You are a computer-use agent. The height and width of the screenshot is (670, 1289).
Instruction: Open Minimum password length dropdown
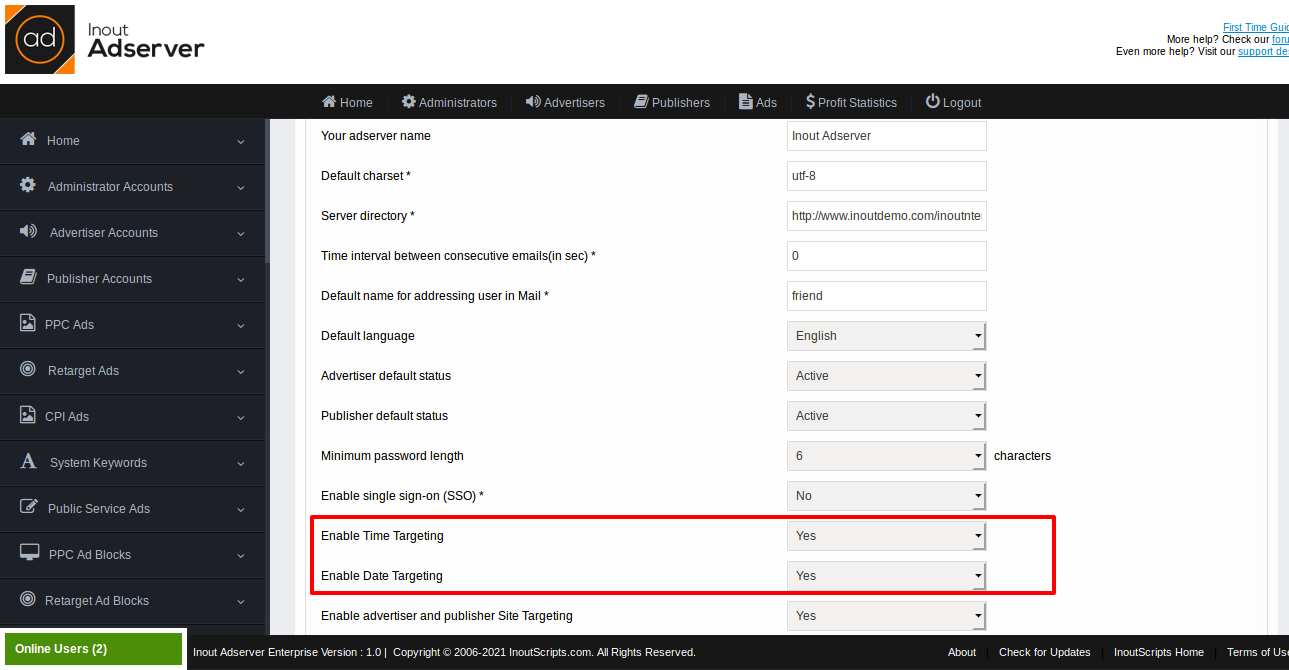pyautogui.click(x=884, y=455)
